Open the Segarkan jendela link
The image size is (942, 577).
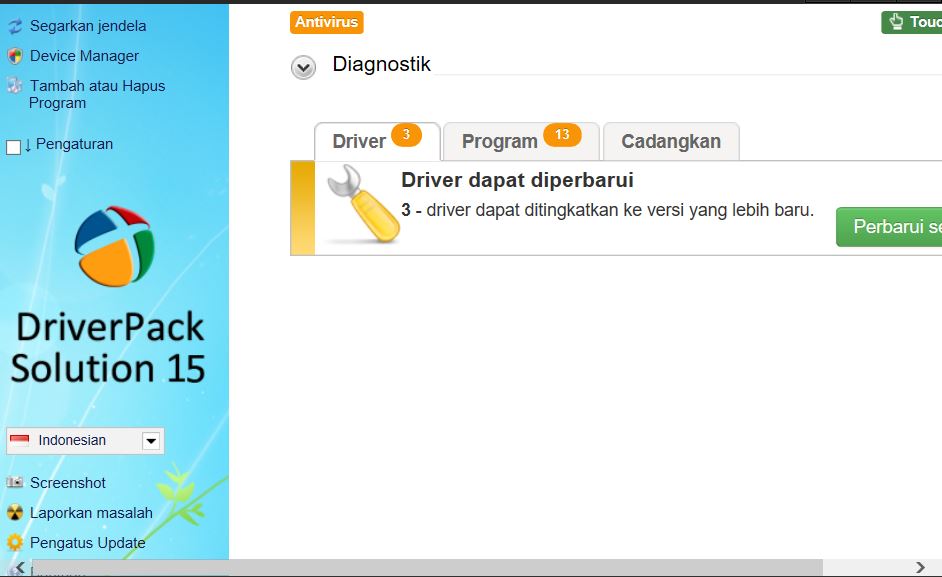point(88,26)
